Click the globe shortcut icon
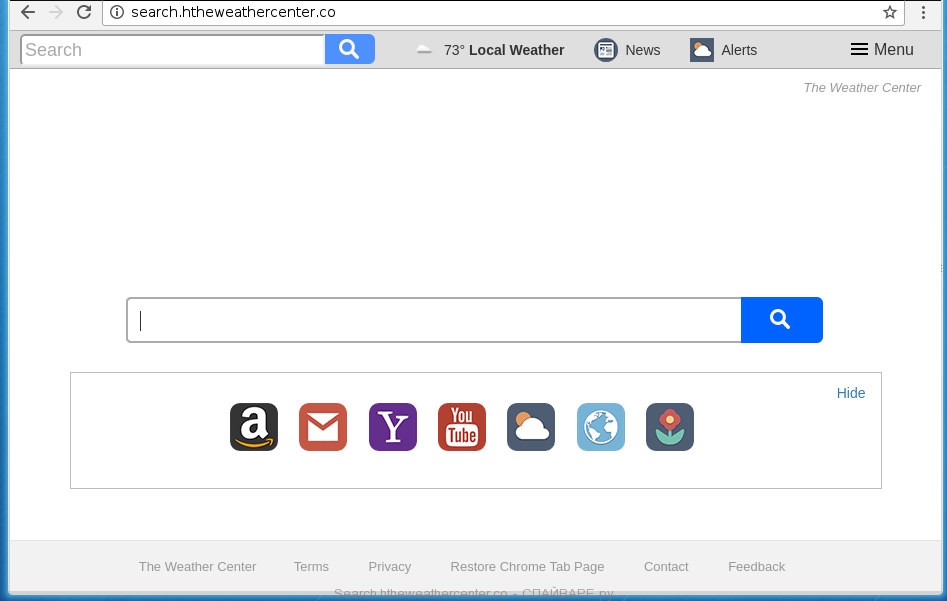Image resolution: width=947 pixels, height=601 pixels. (x=601, y=427)
